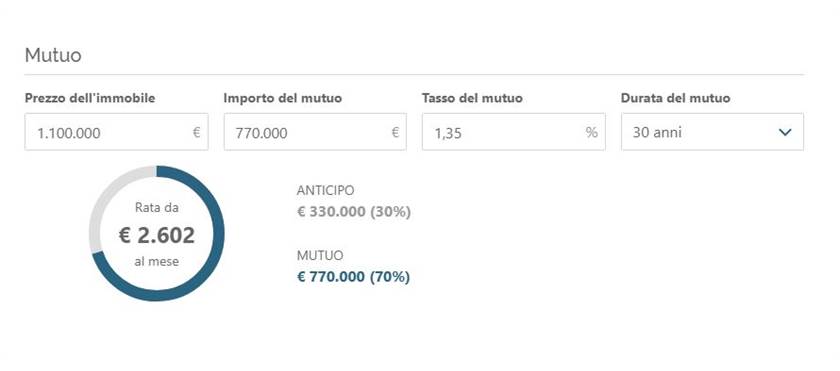
Task: Click the € 2.602 monthly payment value
Action: click(x=156, y=235)
